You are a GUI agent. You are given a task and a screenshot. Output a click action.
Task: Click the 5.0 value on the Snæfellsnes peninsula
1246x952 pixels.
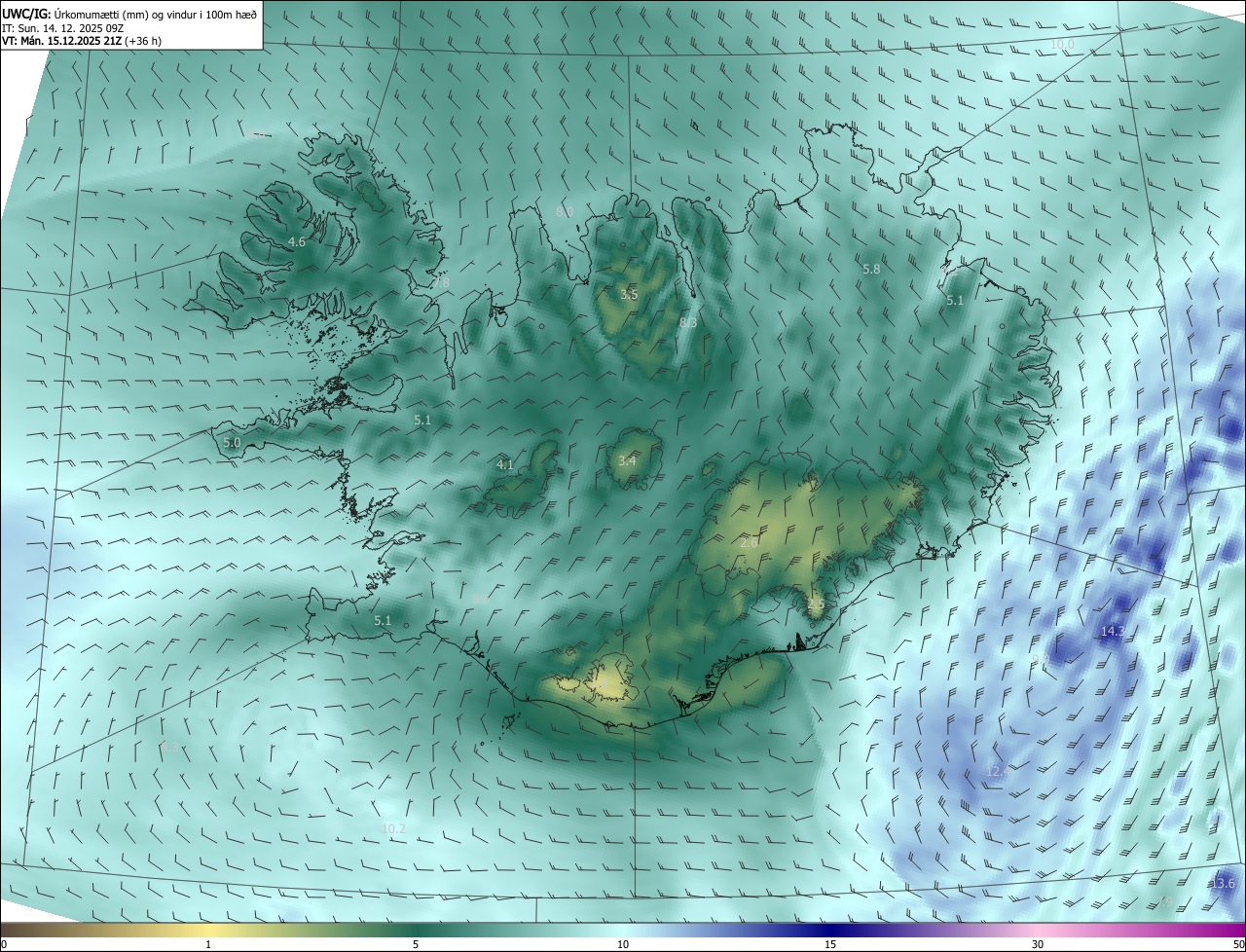click(x=232, y=442)
